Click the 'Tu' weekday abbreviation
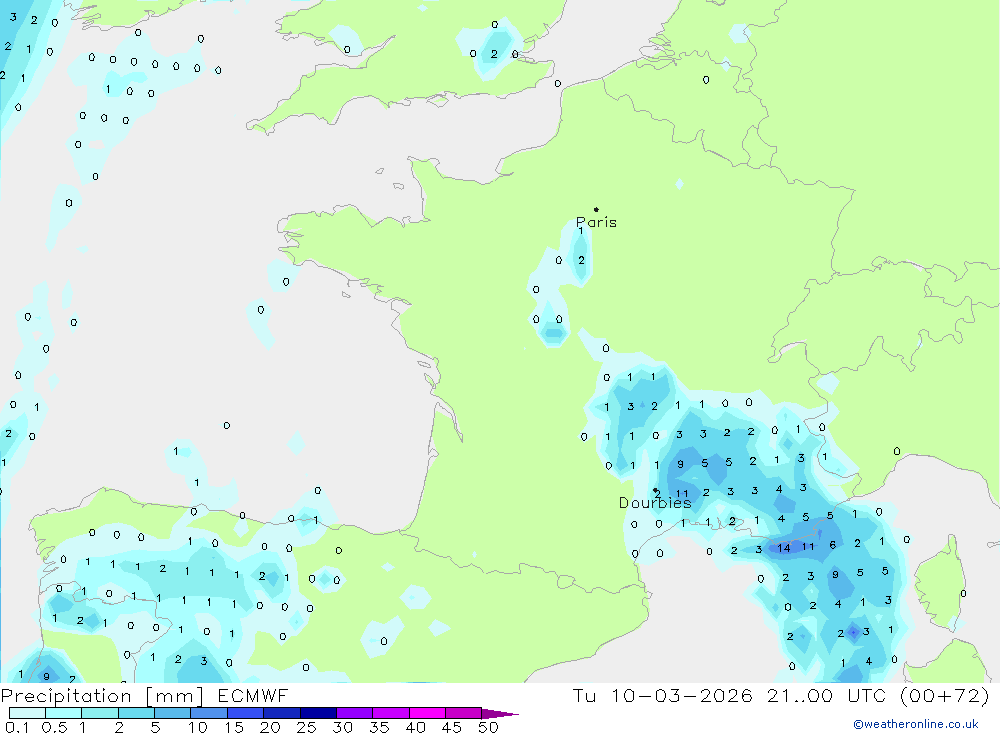 tap(584, 696)
